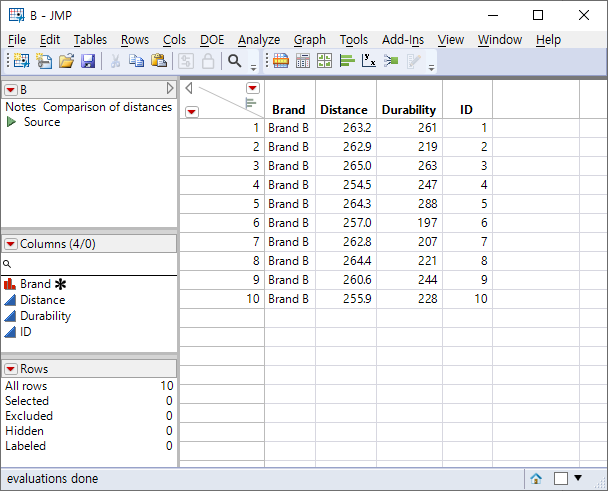Click the New Data Table toolbar icon
Viewport: 608px width, 491px height.
[21, 61]
